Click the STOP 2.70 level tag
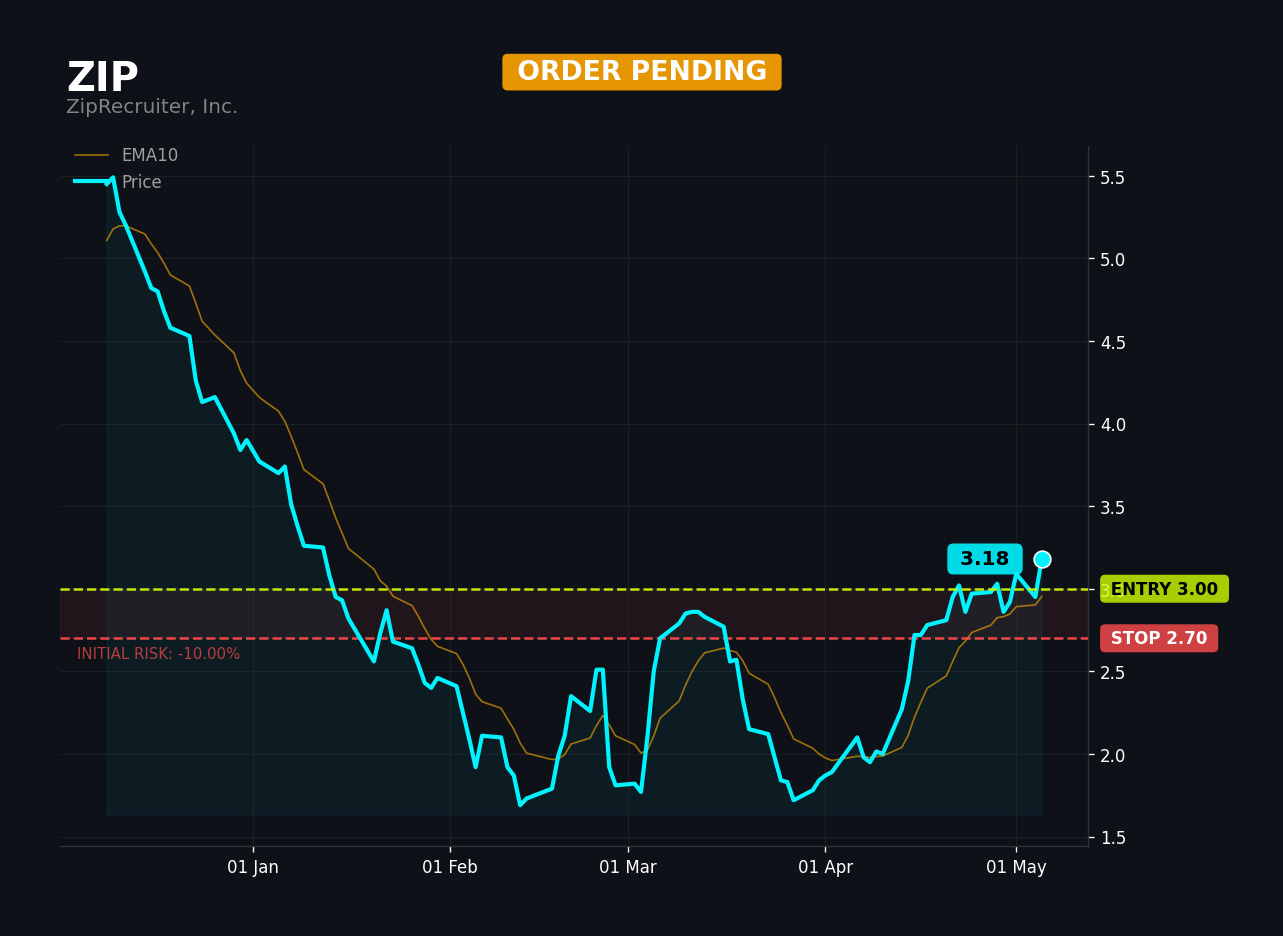The height and width of the screenshot is (936, 1283). click(x=1159, y=638)
